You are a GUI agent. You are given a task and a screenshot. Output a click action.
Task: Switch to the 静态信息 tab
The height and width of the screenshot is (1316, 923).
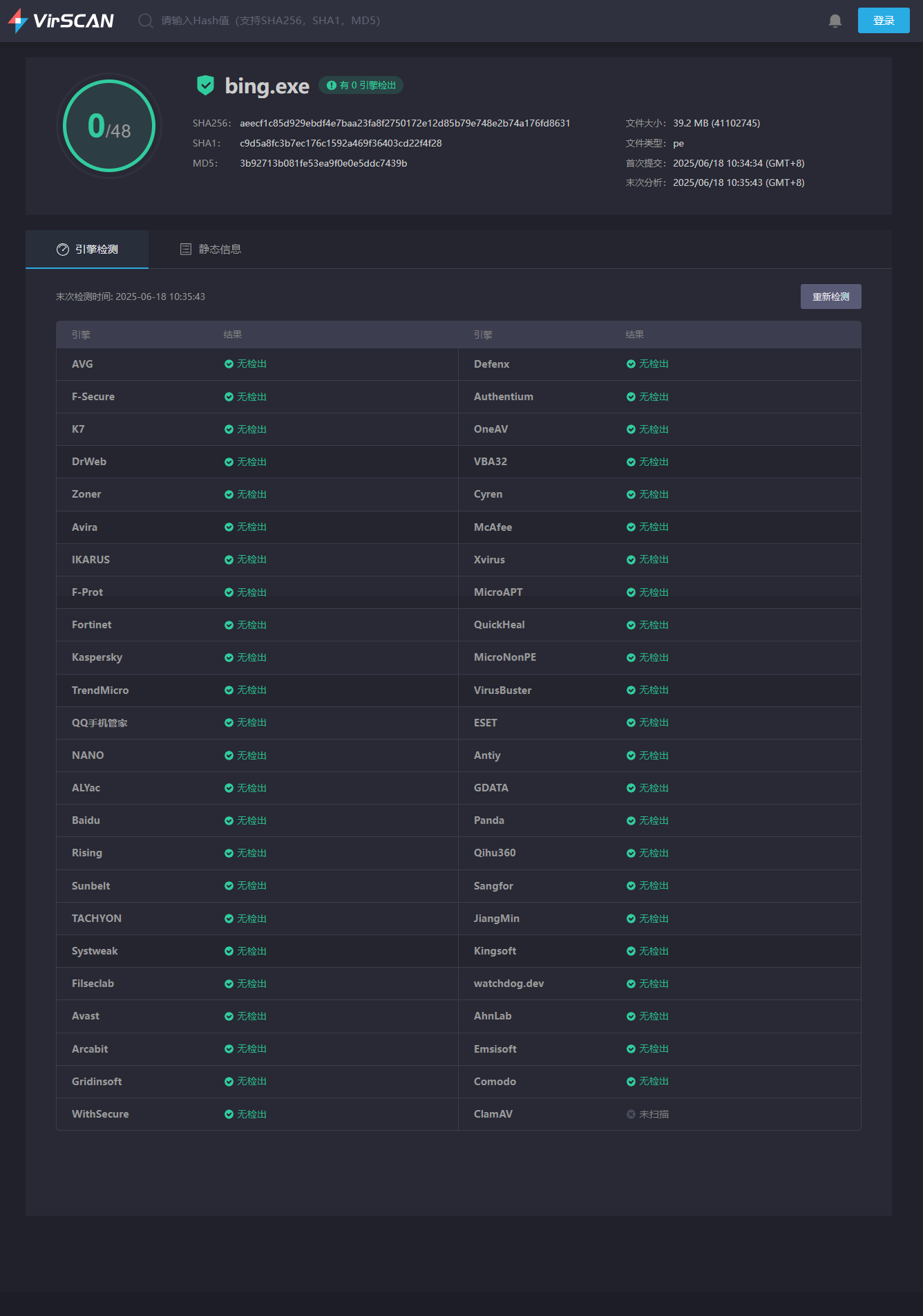click(x=211, y=250)
